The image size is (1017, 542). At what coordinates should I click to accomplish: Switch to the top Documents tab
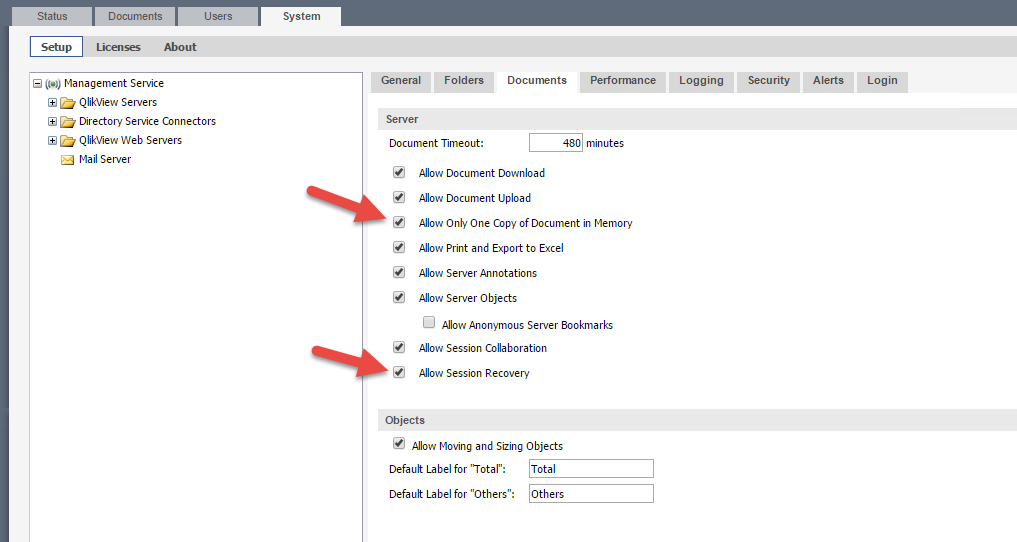[x=135, y=16]
